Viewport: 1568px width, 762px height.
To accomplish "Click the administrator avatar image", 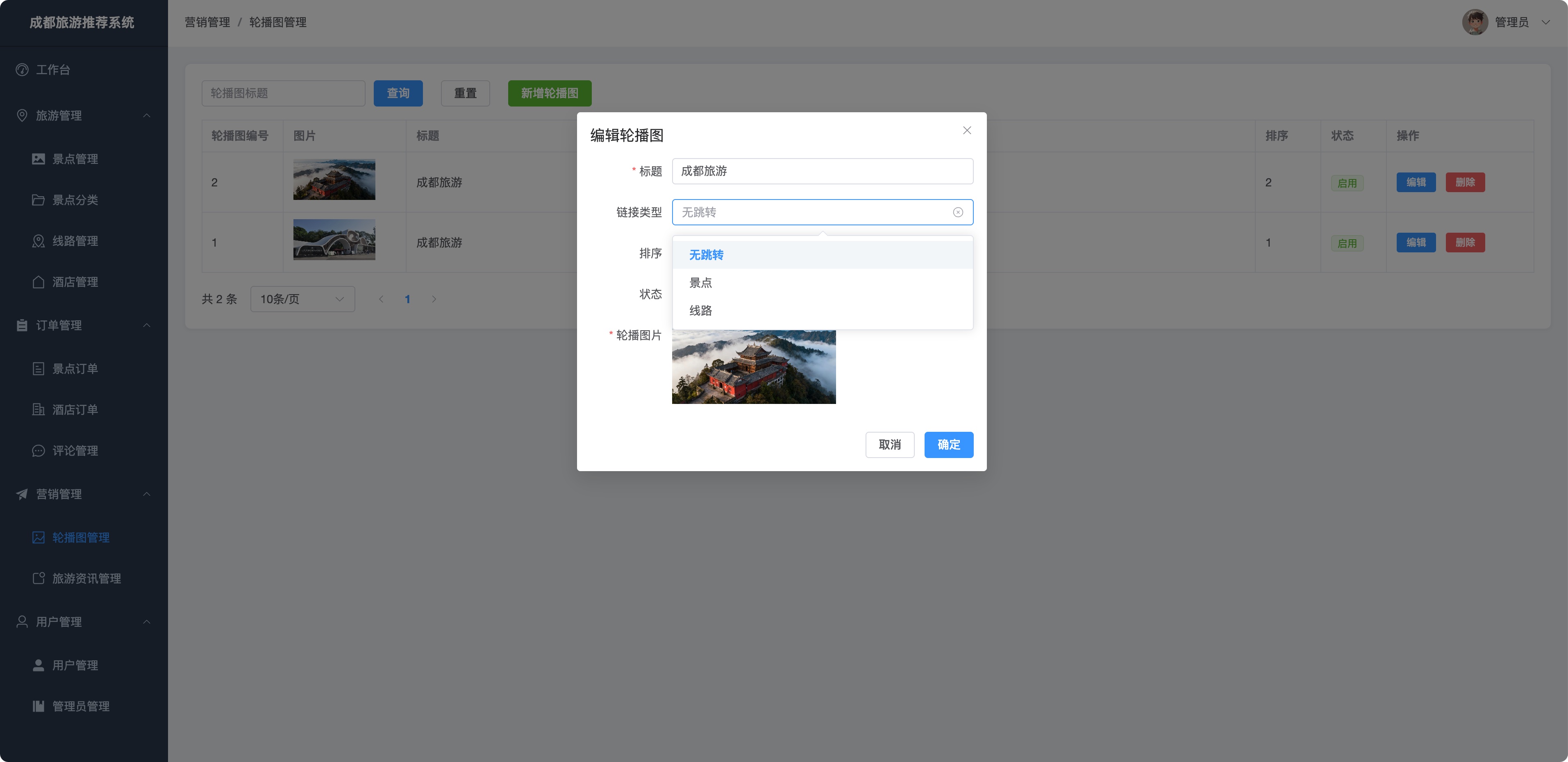I will coord(1475,23).
